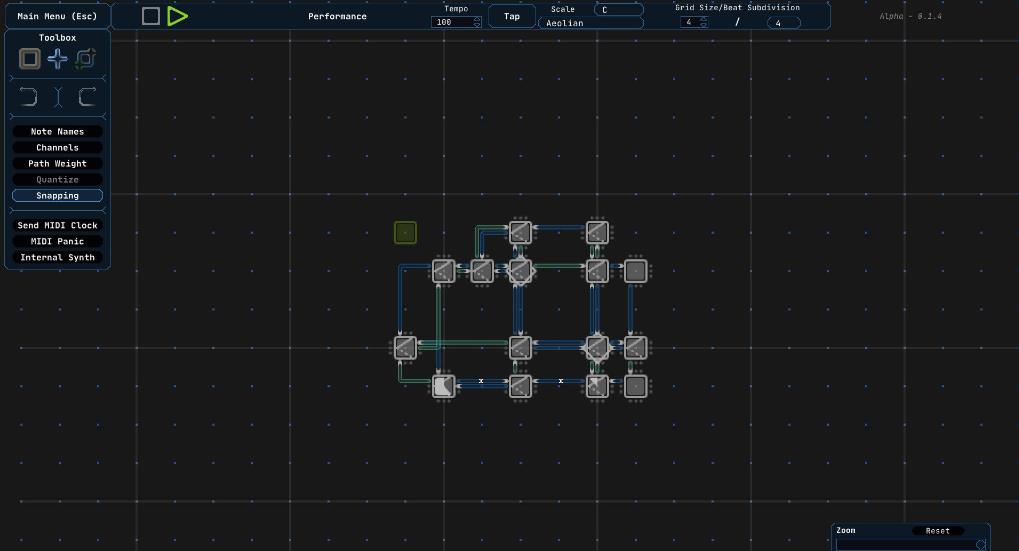1019x551 pixels.
Task: Click the half-filled node at bottom left
Action: click(443, 386)
